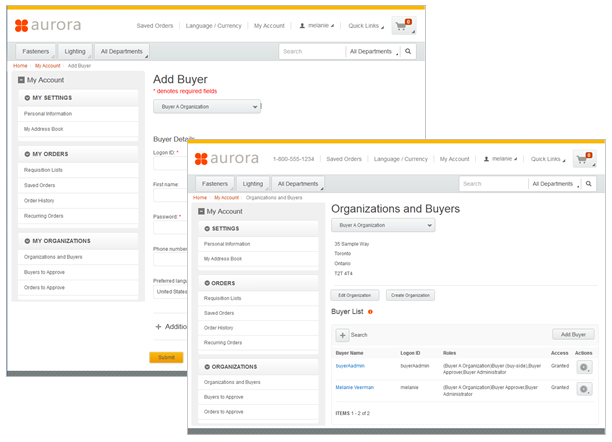Click in Search field of Add Buyer window

[312, 52]
